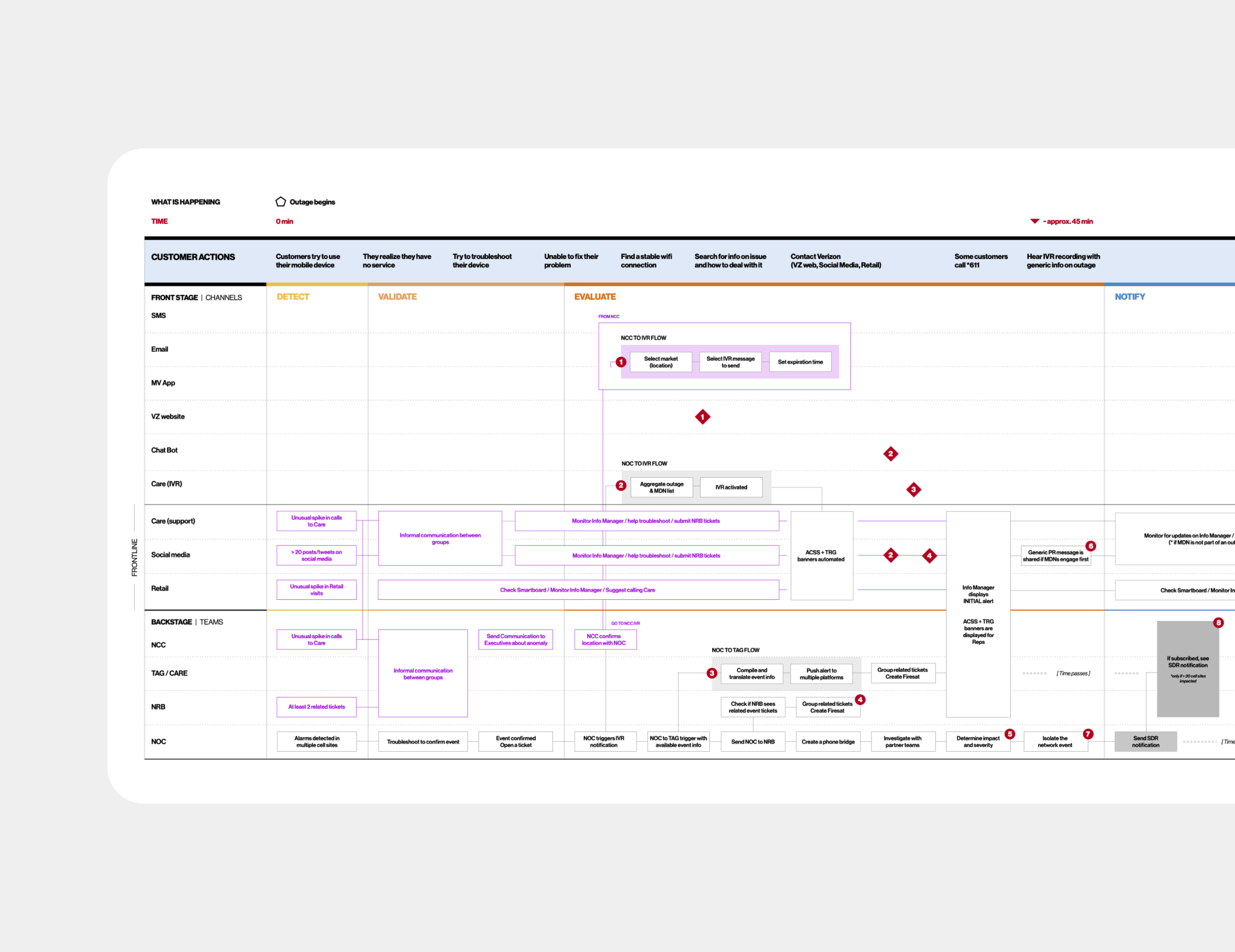Viewport: 1235px width, 952px height.
Task: Click the 'NCC confirms location with NOC' box
Action: [x=606, y=639]
